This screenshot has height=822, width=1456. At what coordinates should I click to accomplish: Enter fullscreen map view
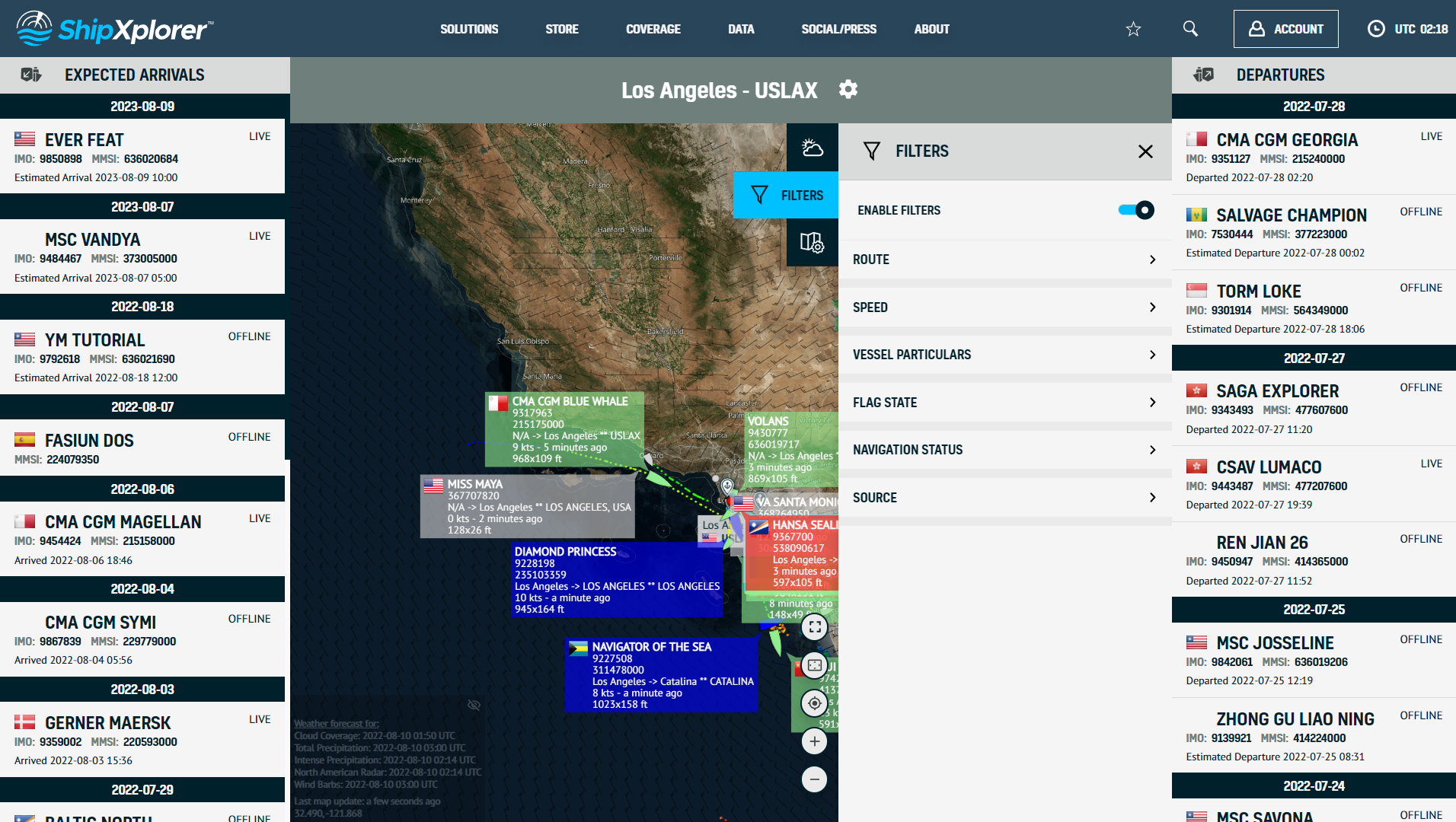click(x=814, y=627)
